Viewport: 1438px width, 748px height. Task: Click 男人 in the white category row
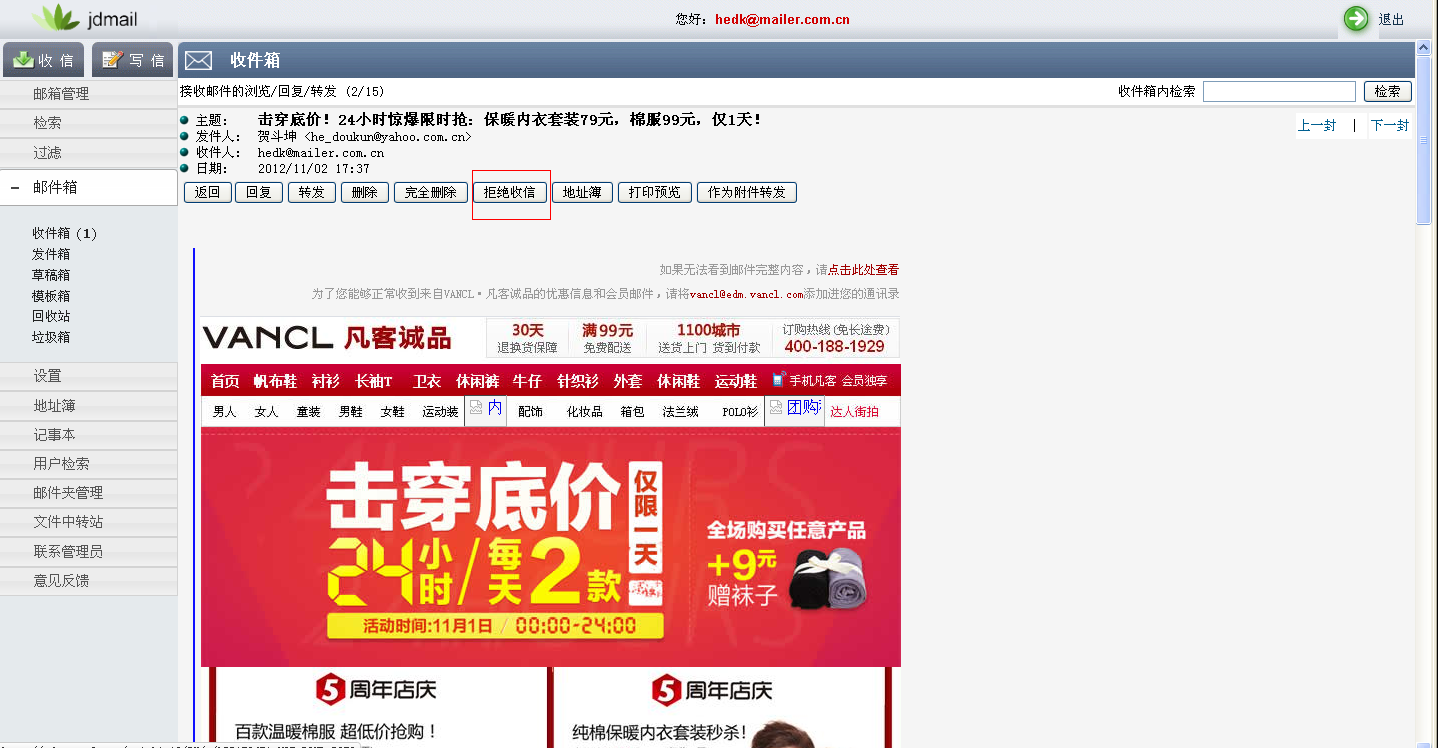225,411
